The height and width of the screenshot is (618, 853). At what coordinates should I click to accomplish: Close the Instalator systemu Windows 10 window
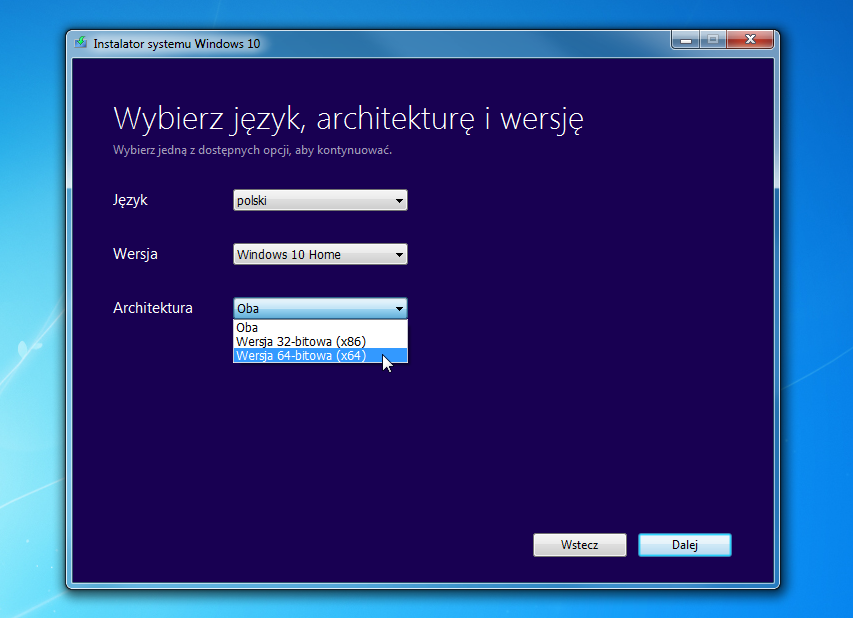coord(750,40)
